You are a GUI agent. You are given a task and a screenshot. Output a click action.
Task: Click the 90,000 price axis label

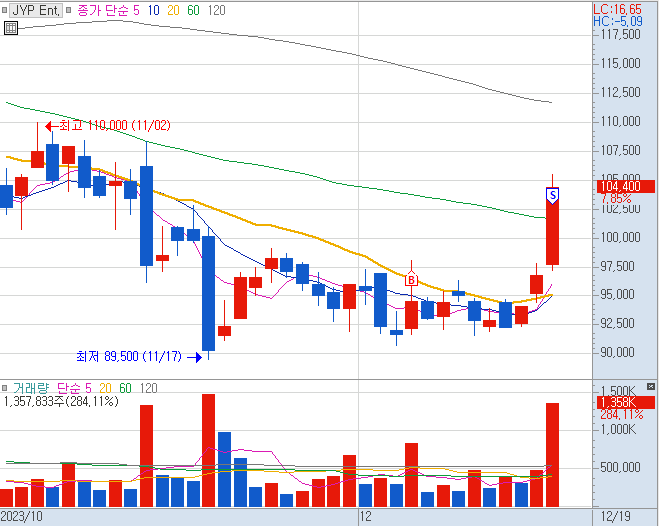point(617,352)
